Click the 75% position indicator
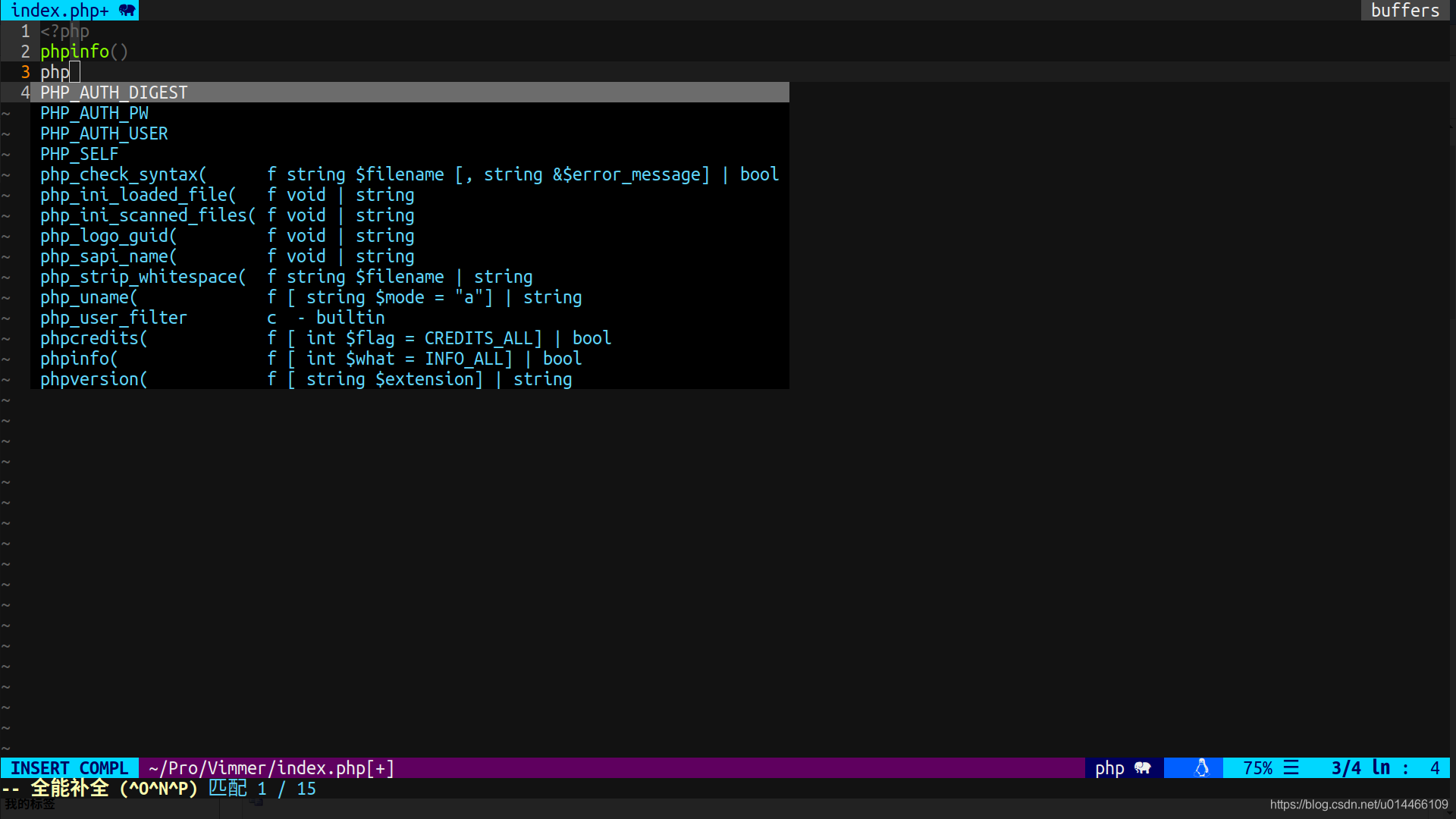This screenshot has height=819, width=1456. click(1257, 768)
